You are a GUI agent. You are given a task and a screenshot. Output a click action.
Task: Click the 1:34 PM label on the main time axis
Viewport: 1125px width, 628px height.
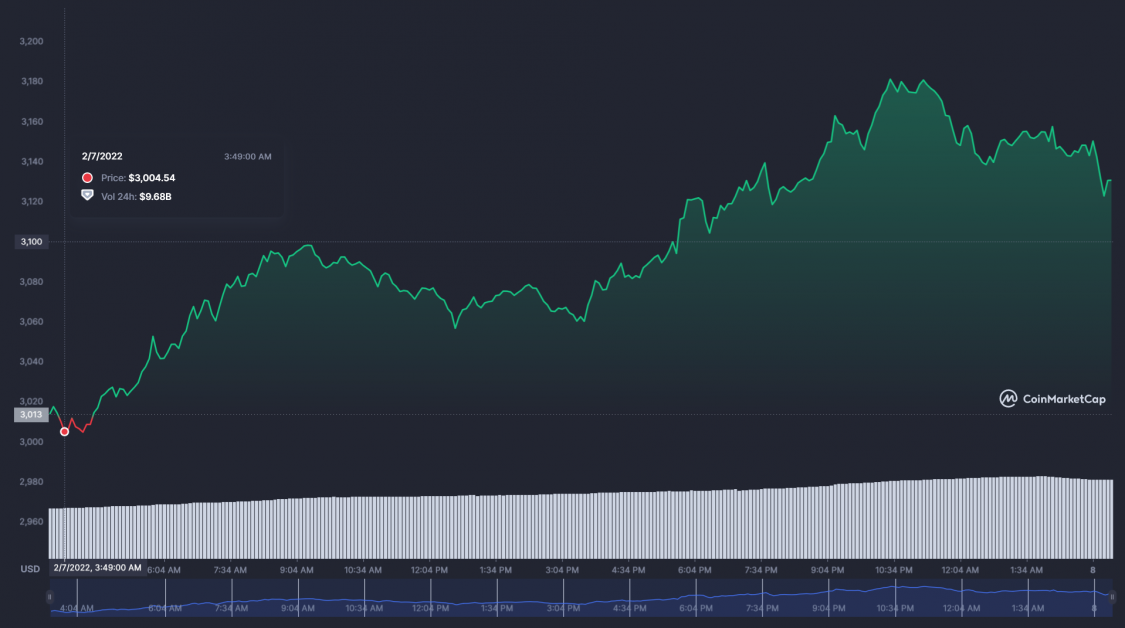pyautogui.click(x=496, y=570)
